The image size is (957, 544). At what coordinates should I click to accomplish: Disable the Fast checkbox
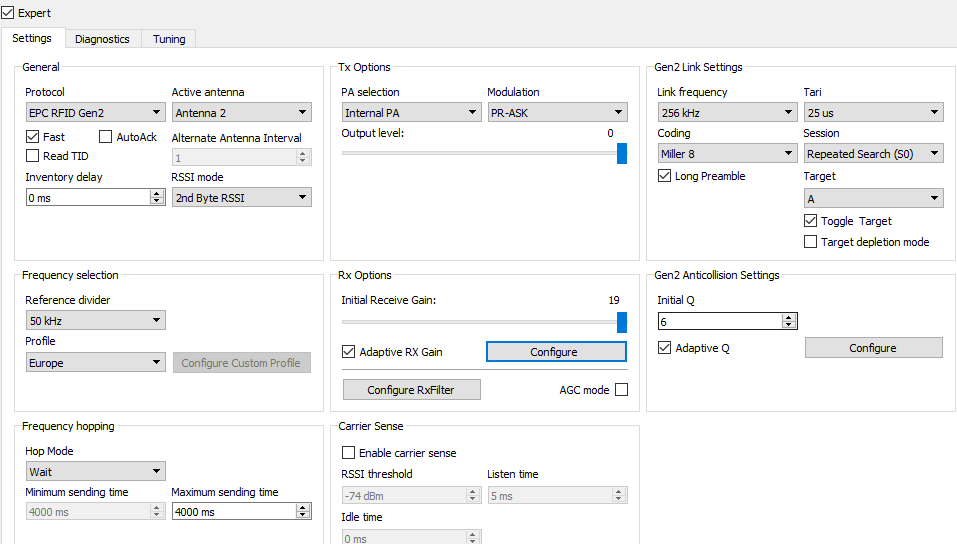pyautogui.click(x=32, y=136)
